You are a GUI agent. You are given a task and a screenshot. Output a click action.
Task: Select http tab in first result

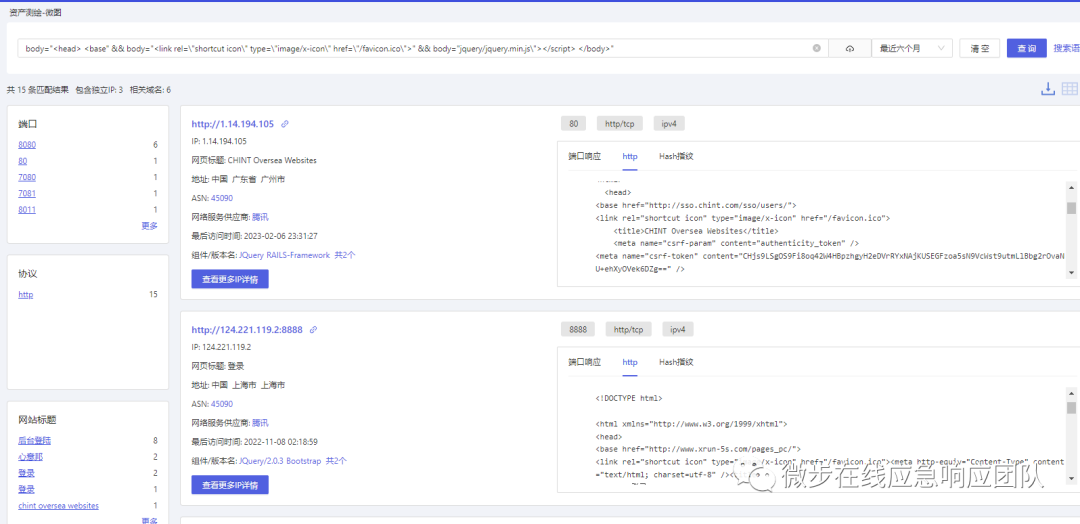tap(630, 156)
